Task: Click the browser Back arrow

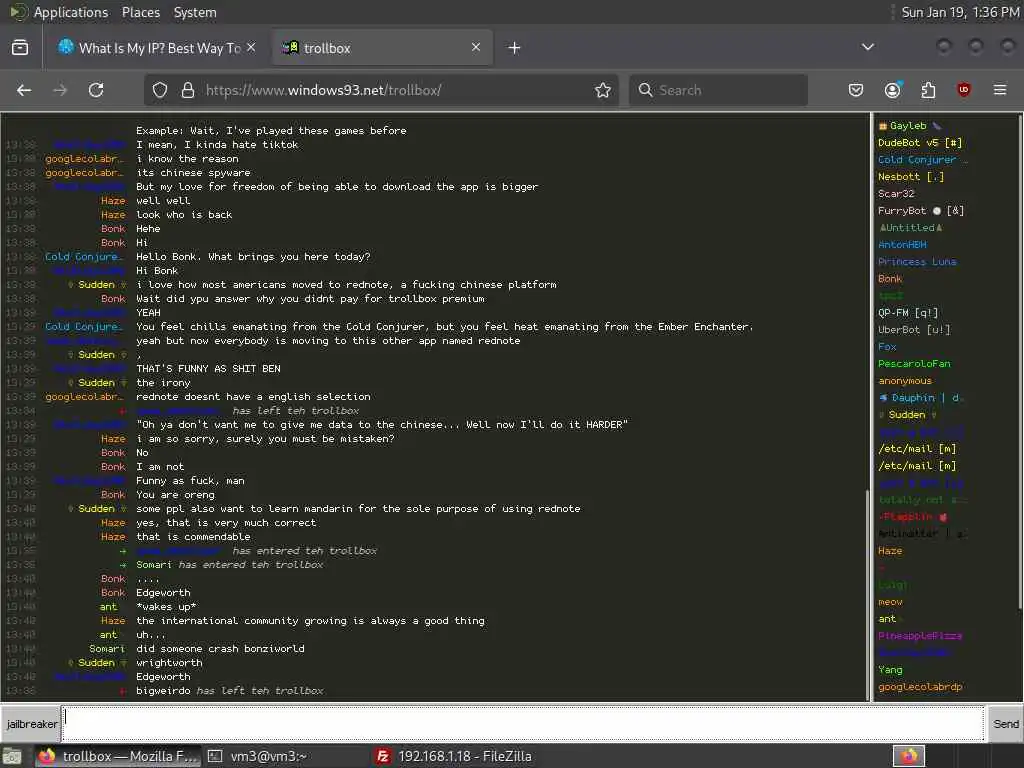Action: coord(24,90)
